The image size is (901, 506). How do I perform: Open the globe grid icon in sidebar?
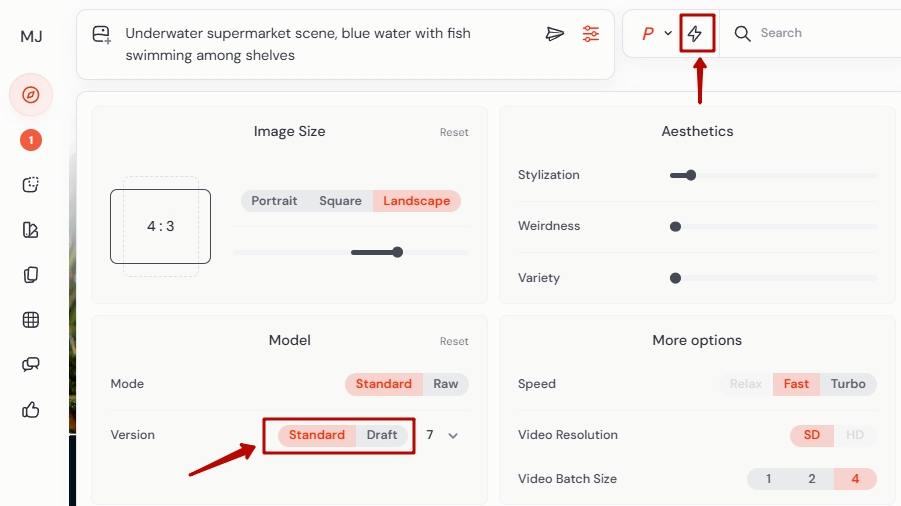click(x=31, y=320)
